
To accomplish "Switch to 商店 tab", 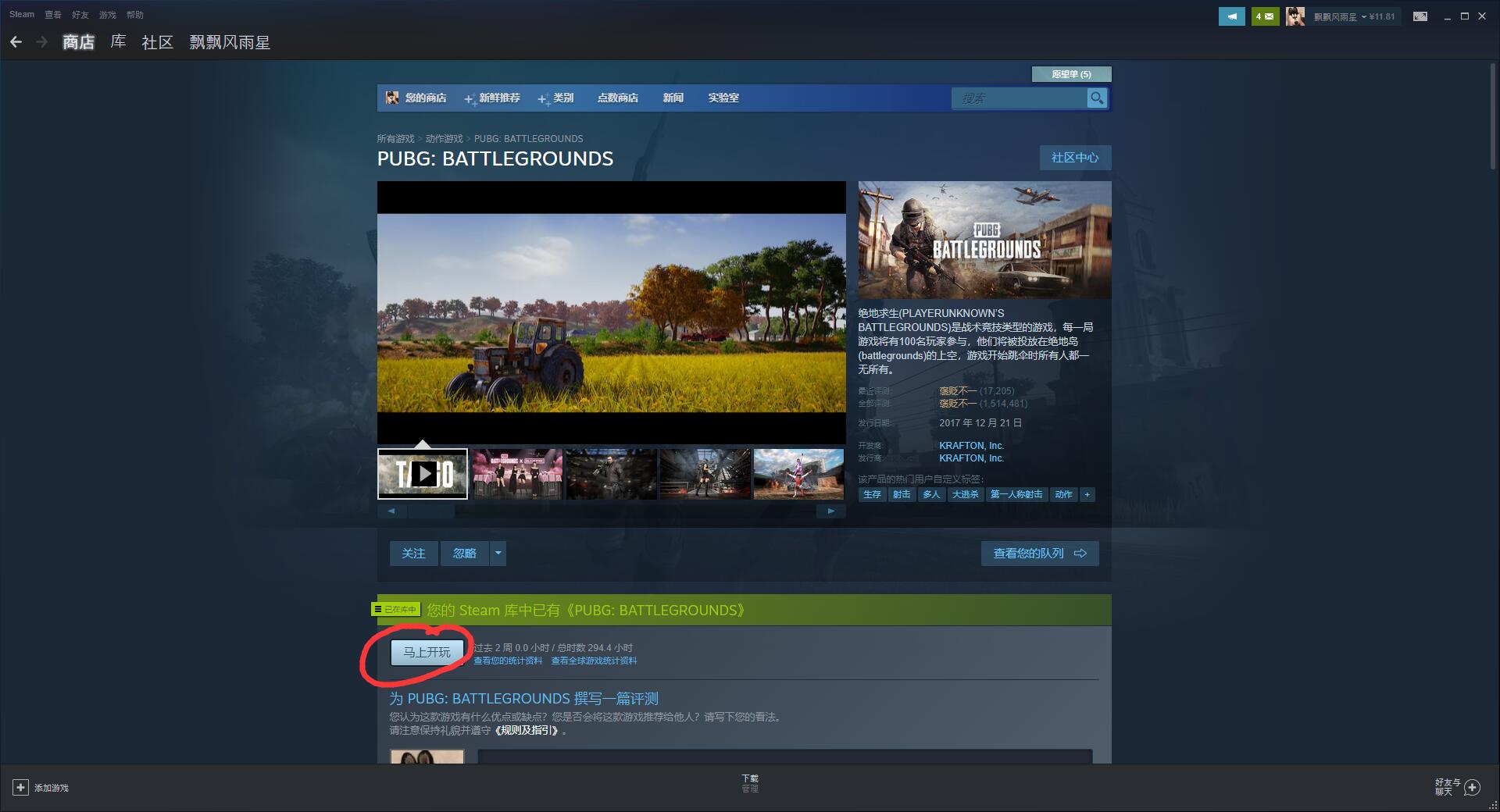I will [x=78, y=42].
